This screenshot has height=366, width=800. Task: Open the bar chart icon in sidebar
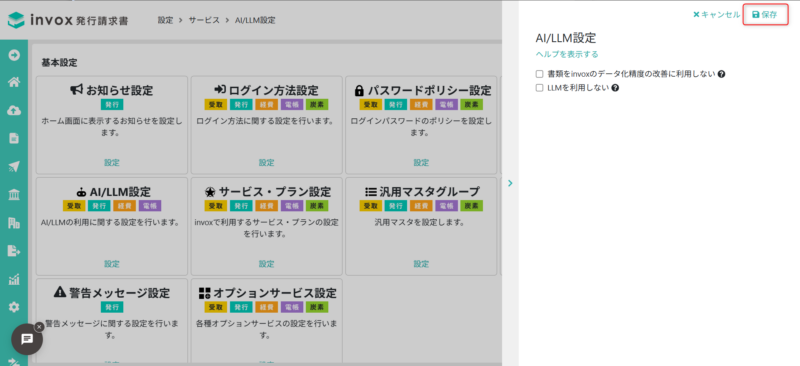coord(14,279)
